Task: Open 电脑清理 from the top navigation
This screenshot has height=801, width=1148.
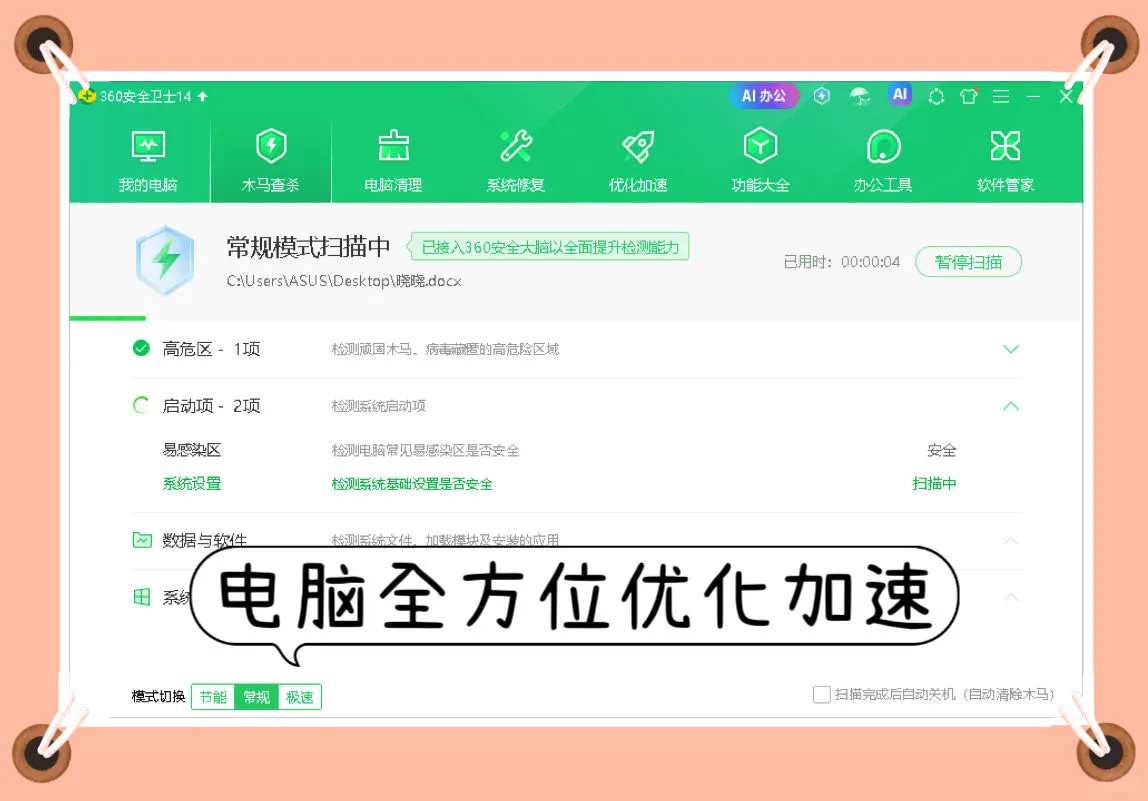Action: pos(393,158)
